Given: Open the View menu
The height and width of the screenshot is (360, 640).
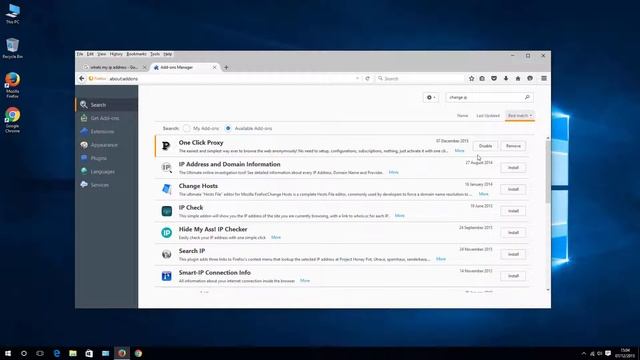Looking at the screenshot, I should coord(102,54).
